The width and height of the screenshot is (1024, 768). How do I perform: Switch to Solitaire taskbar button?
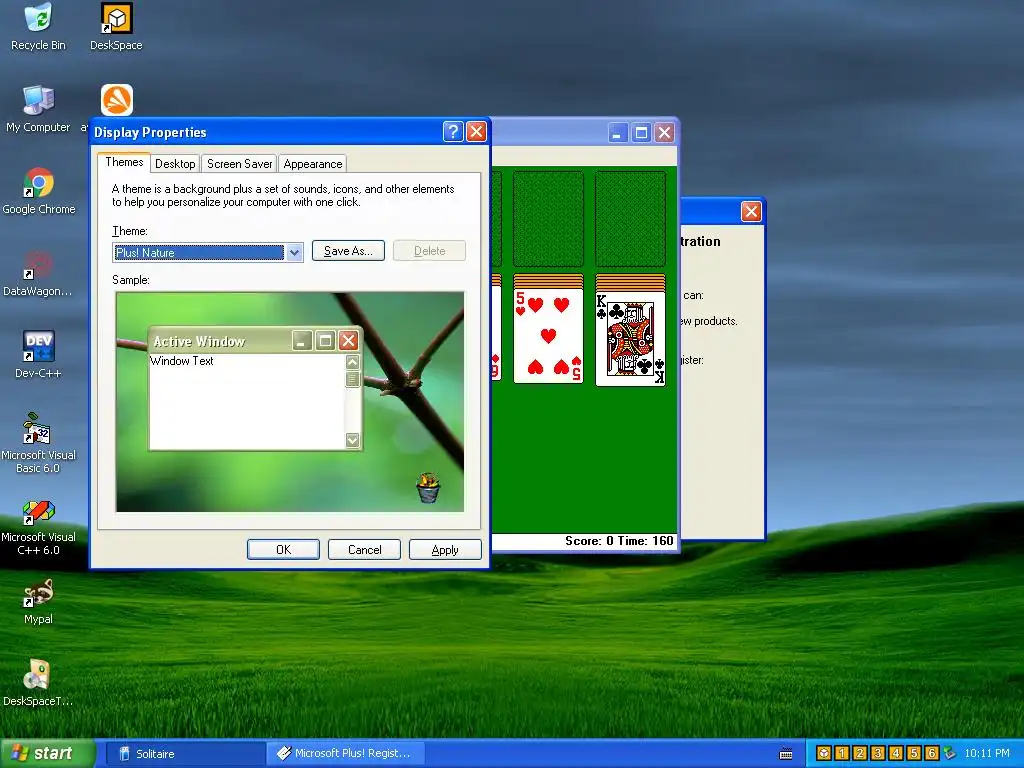click(184, 754)
